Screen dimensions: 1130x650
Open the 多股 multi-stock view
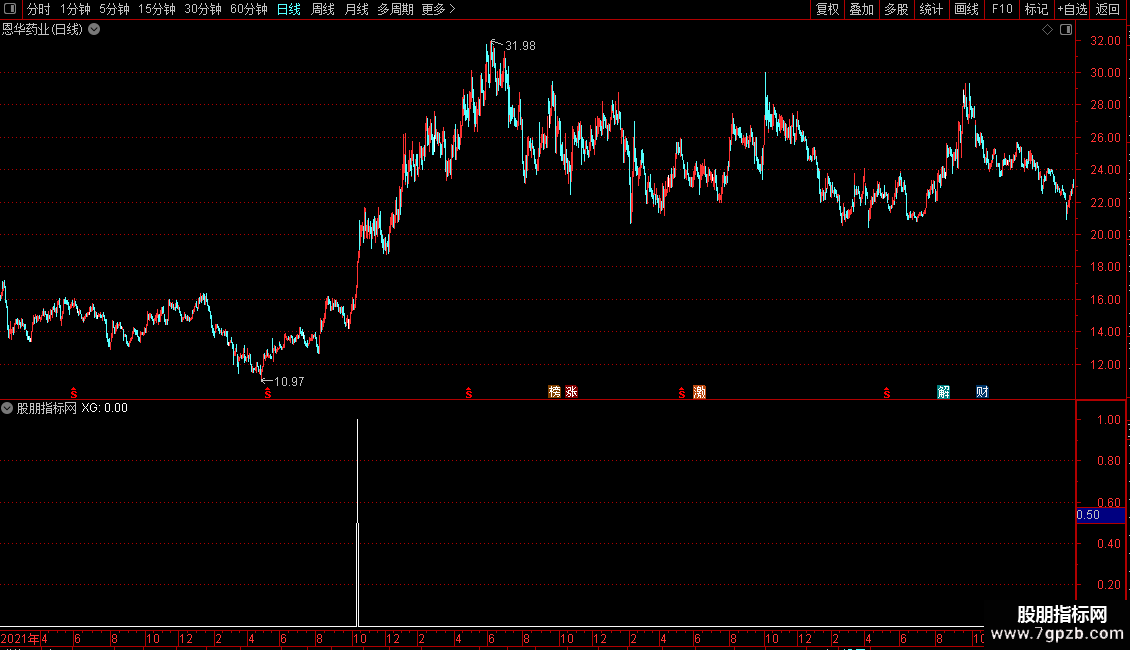[x=896, y=9]
